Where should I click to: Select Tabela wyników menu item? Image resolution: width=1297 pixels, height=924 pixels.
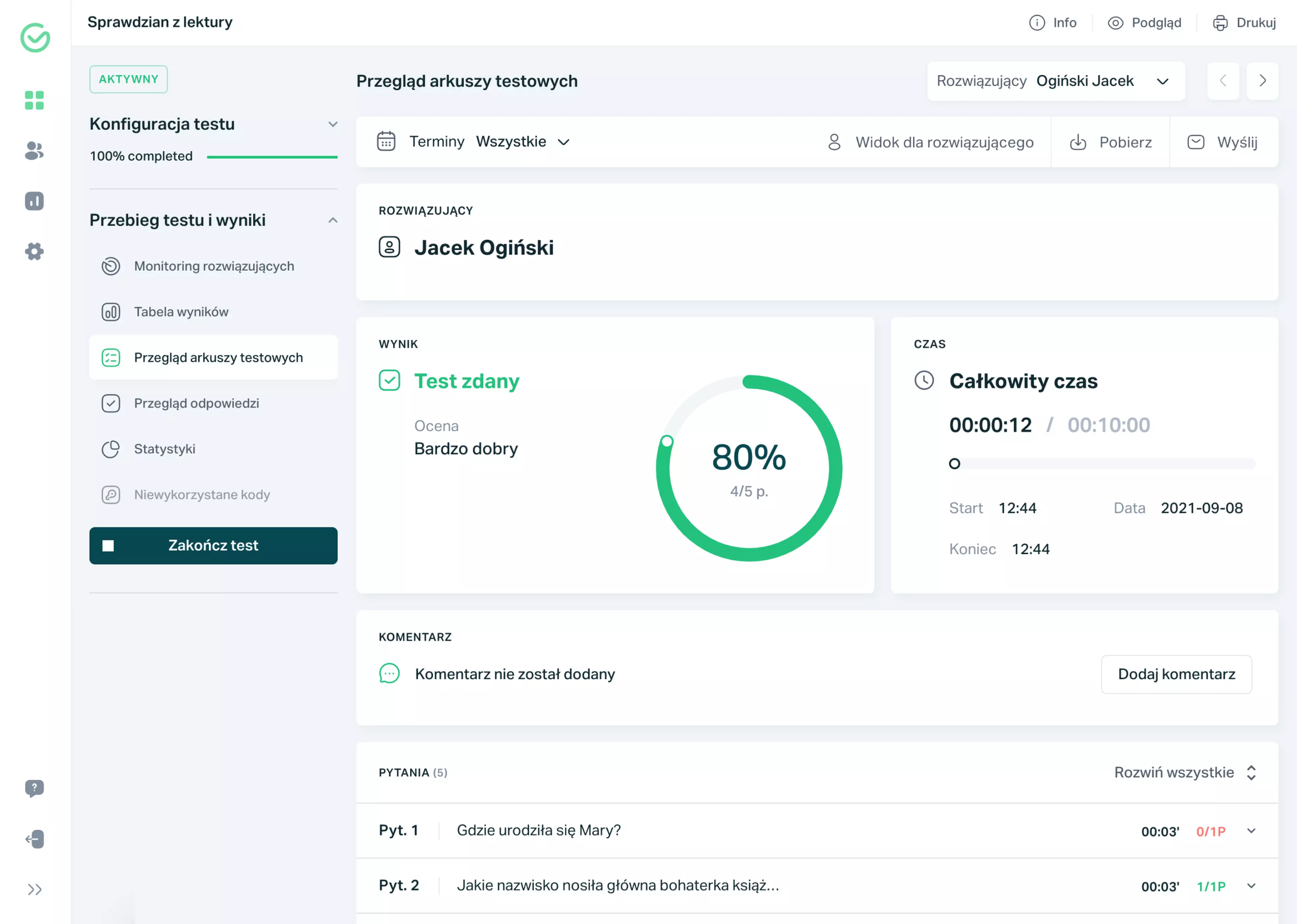pyautogui.click(x=213, y=312)
